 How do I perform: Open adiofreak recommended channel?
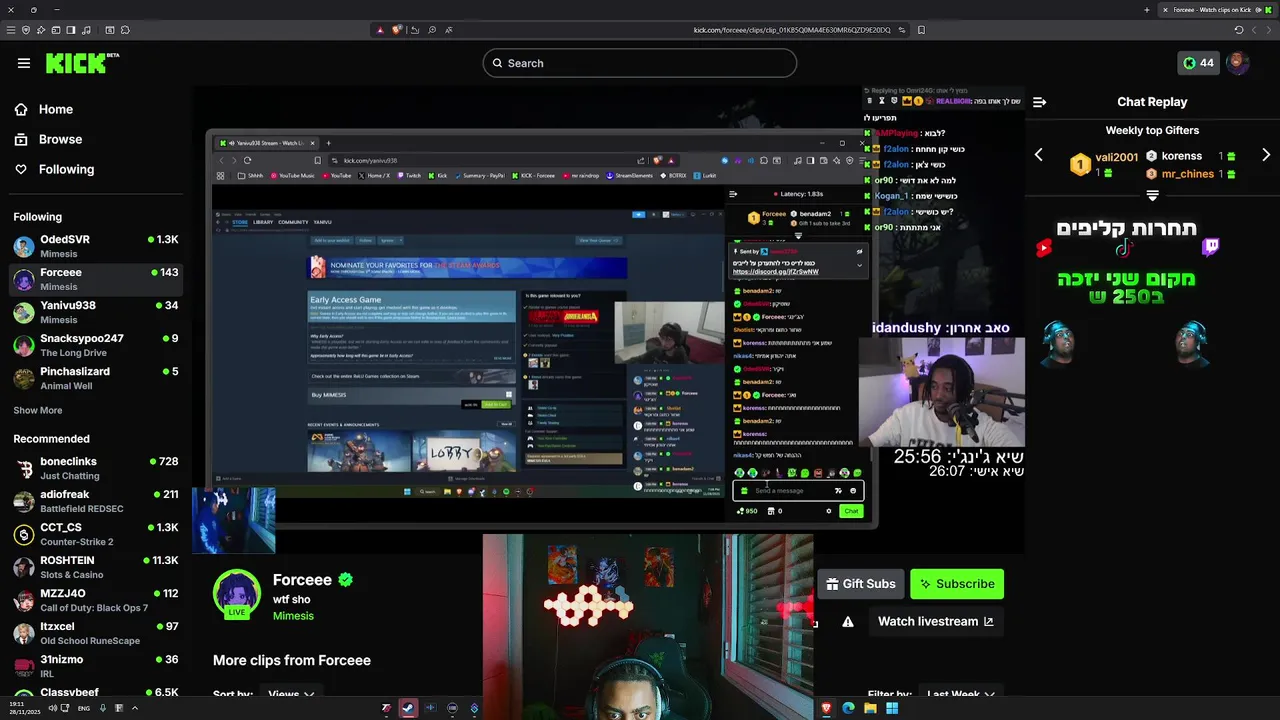(96, 501)
